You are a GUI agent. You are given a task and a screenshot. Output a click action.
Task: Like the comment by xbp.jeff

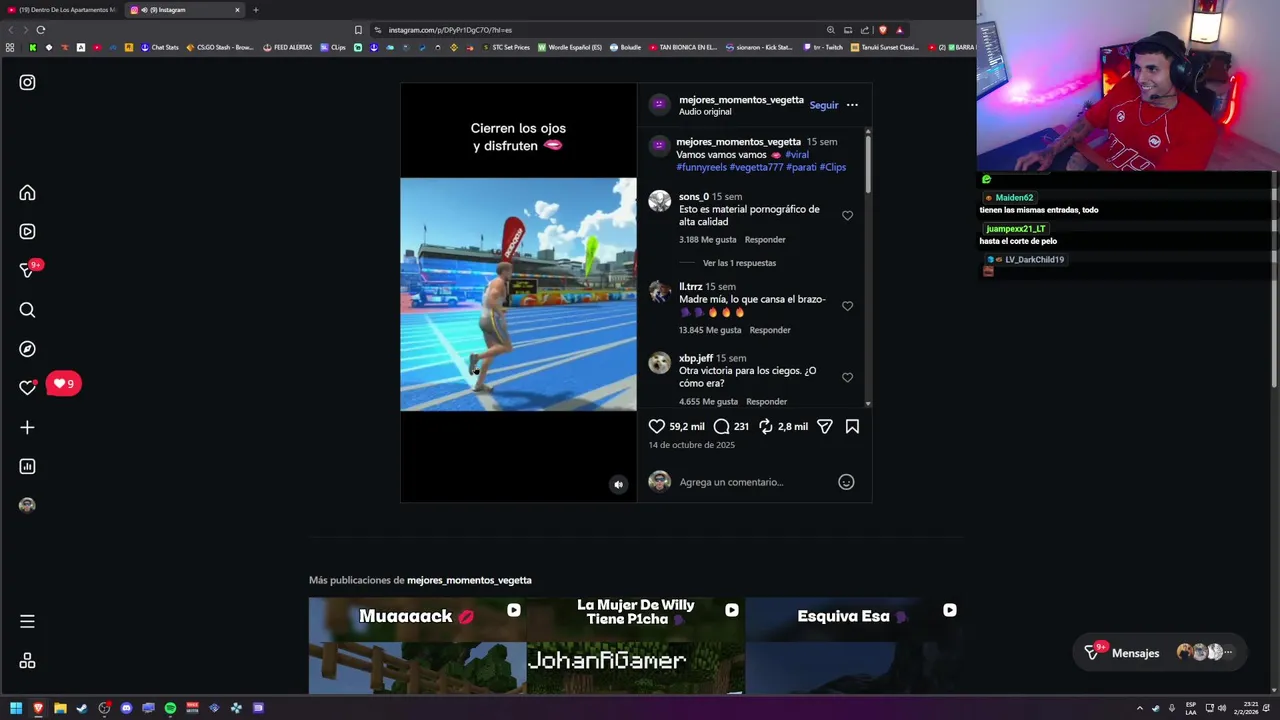(x=847, y=377)
